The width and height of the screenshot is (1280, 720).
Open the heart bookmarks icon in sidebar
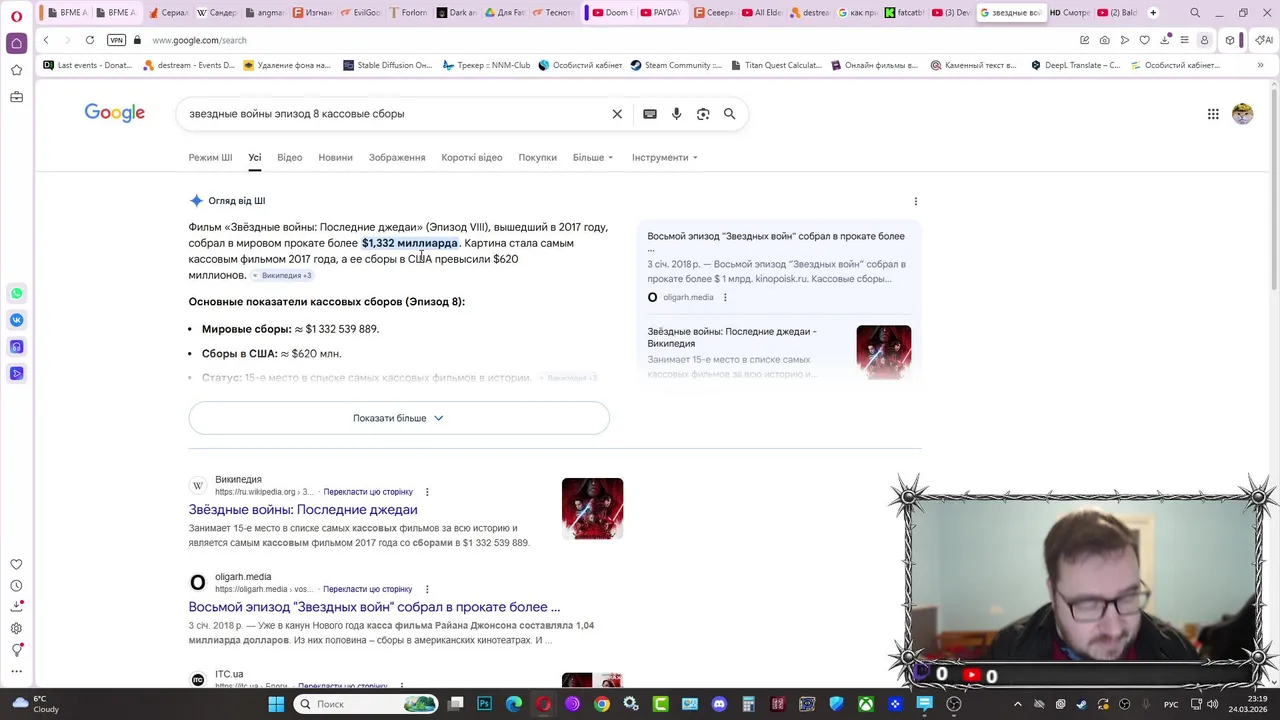point(16,564)
